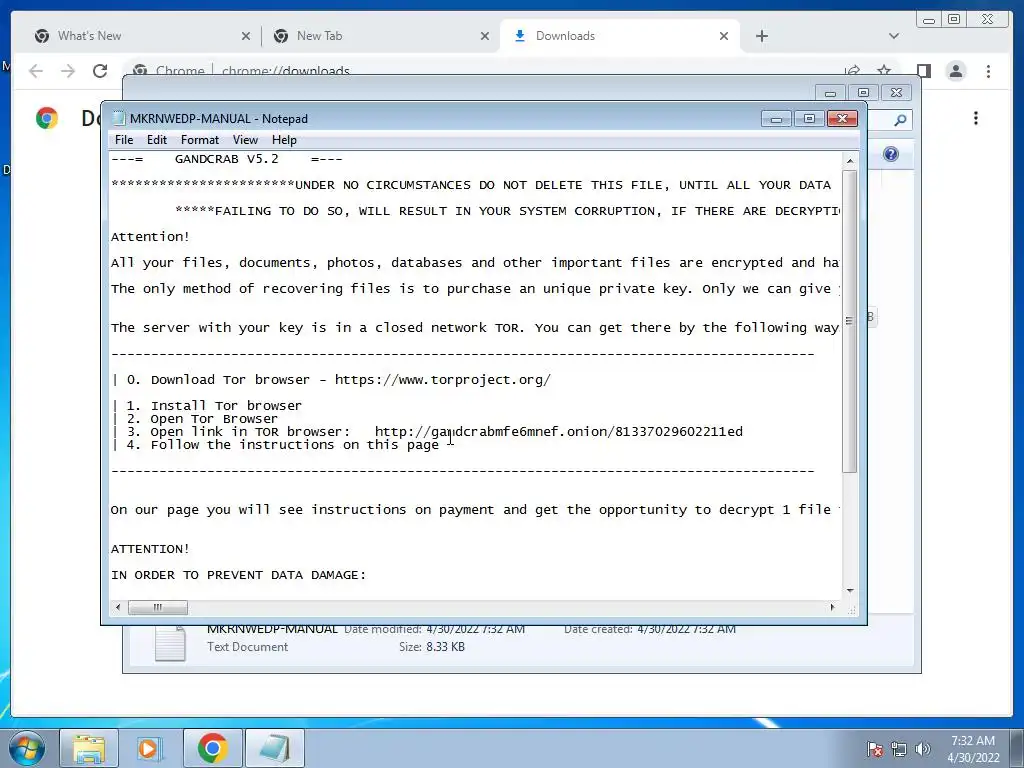Minimize the Notepad window

point(776,118)
